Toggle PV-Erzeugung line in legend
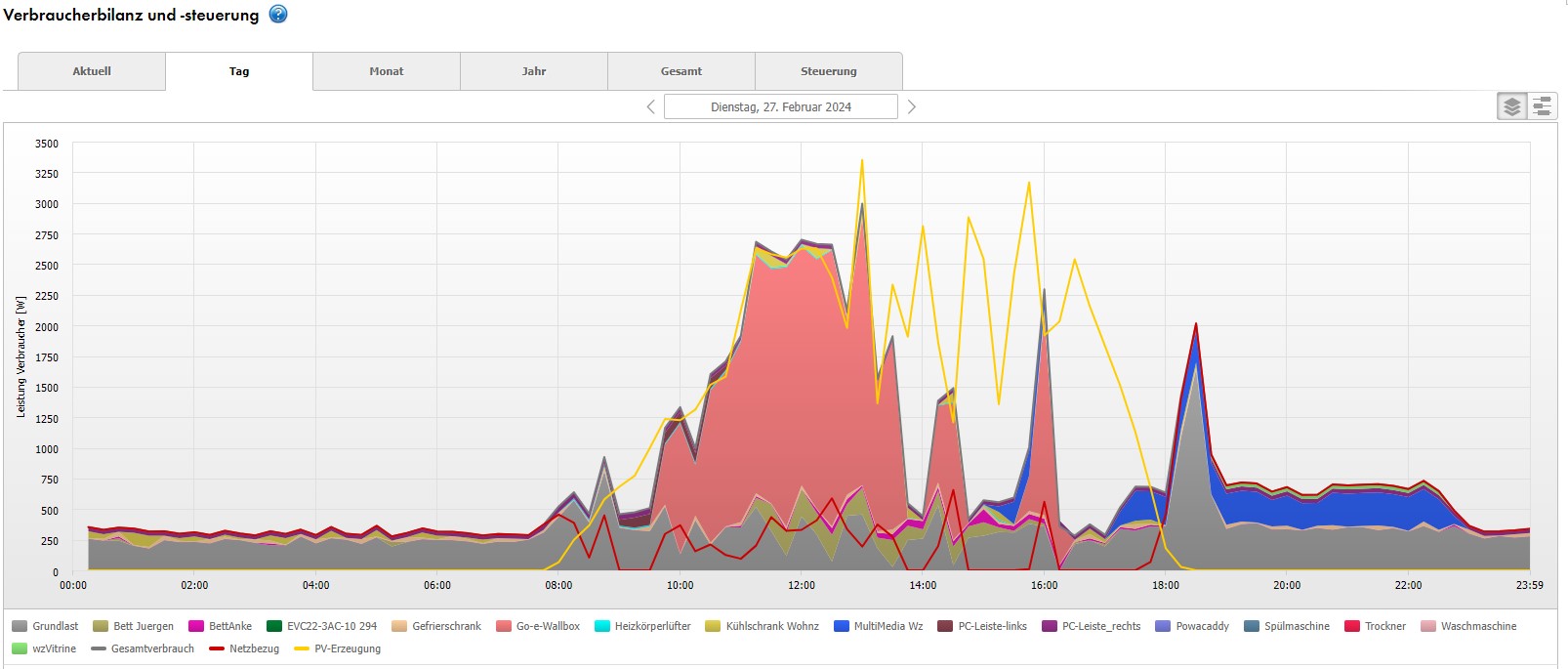The width and height of the screenshot is (1568, 669). point(338,648)
